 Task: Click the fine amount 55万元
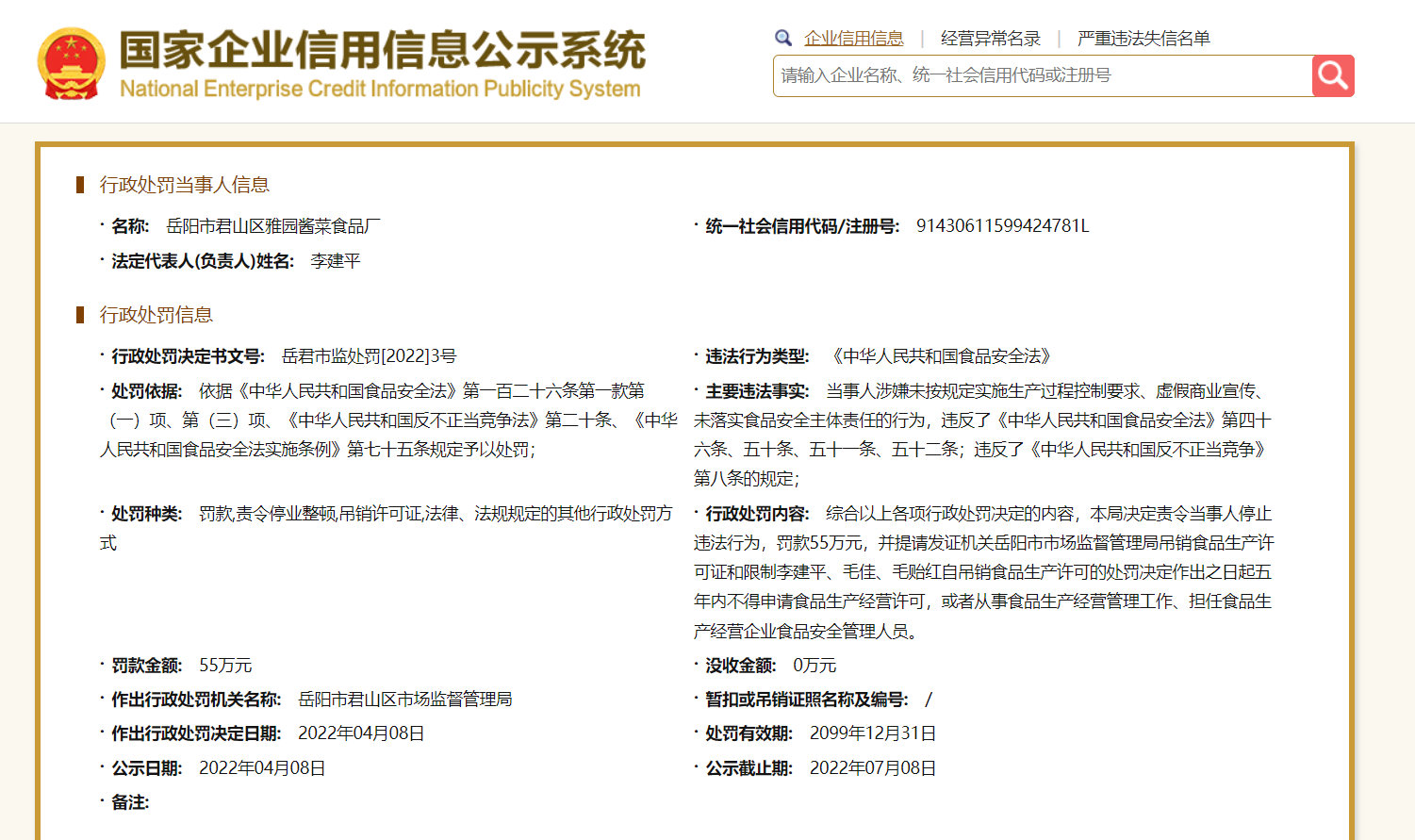(x=226, y=664)
